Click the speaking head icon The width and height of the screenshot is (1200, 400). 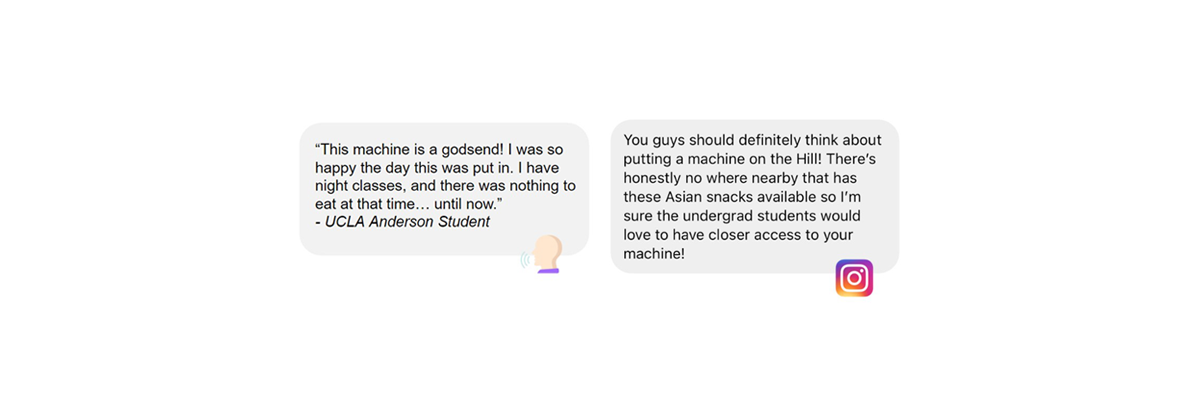[x=546, y=252]
